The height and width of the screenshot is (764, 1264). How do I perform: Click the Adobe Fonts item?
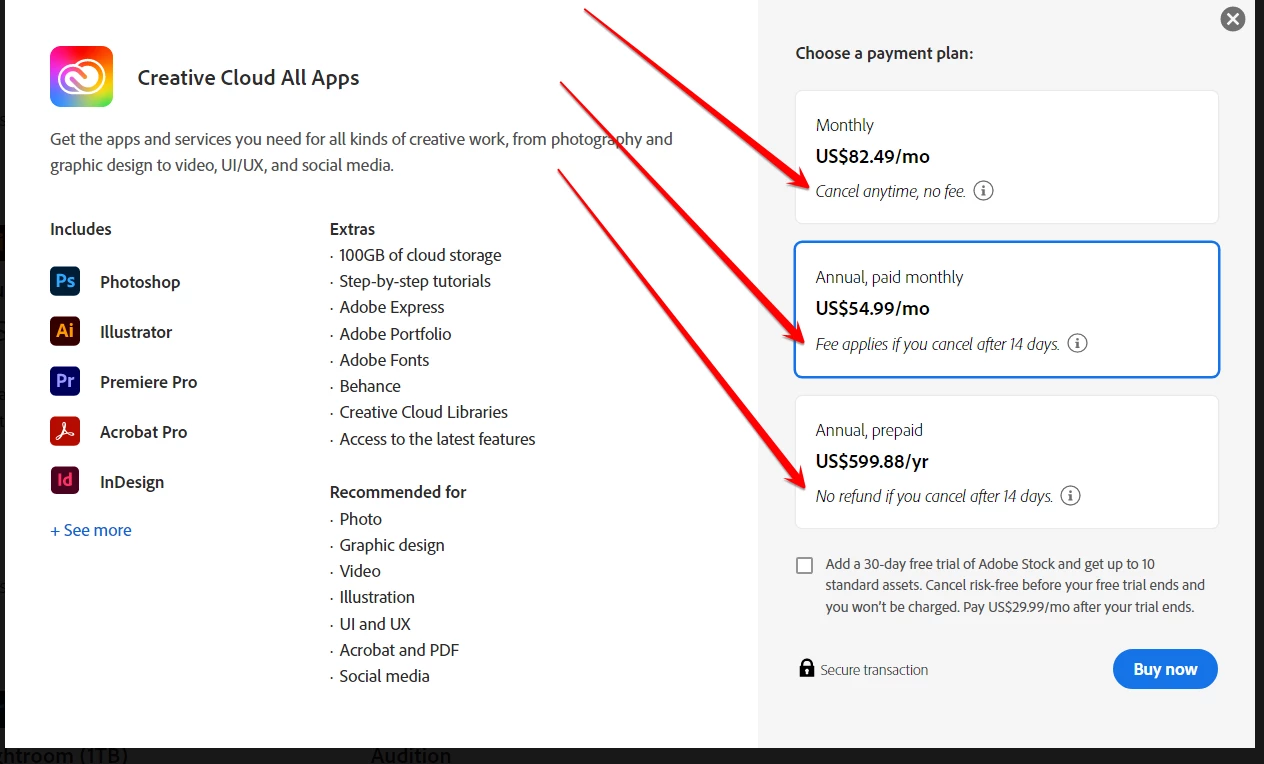click(384, 360)
